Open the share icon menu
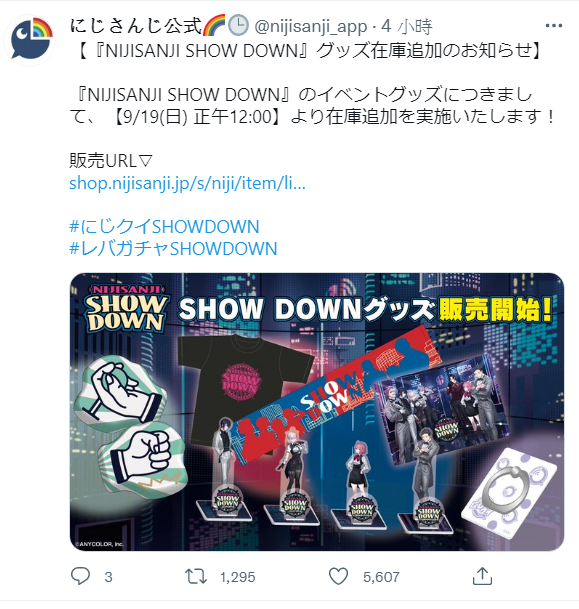Screen dimensions: 579x609 [482, 576]
